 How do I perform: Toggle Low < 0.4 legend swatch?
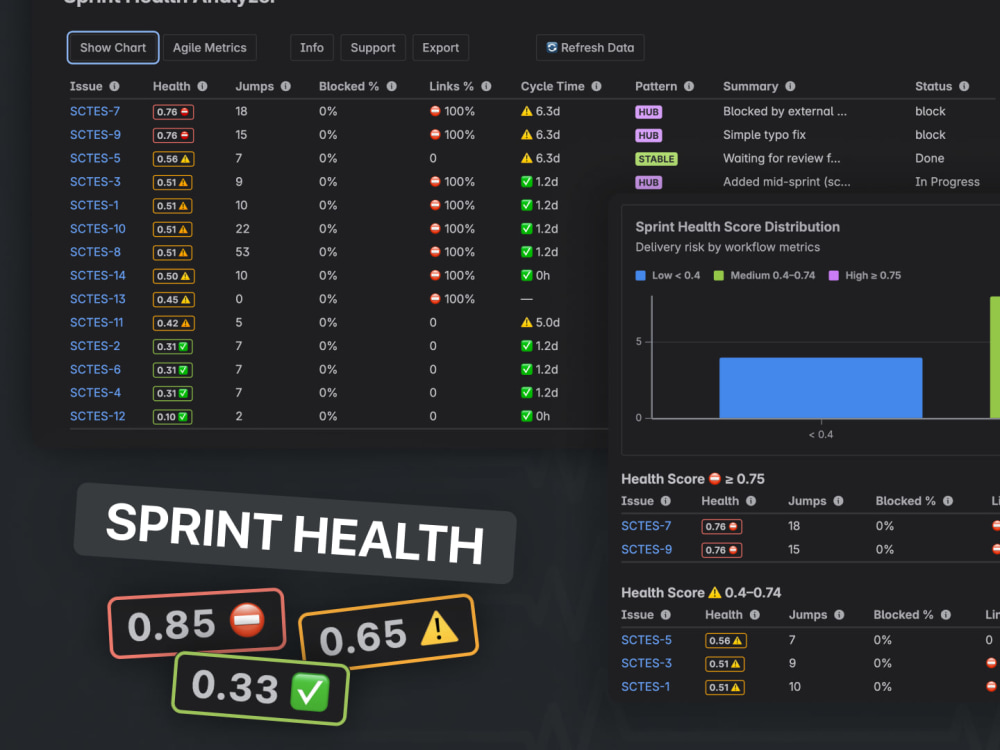coord(640,276)
